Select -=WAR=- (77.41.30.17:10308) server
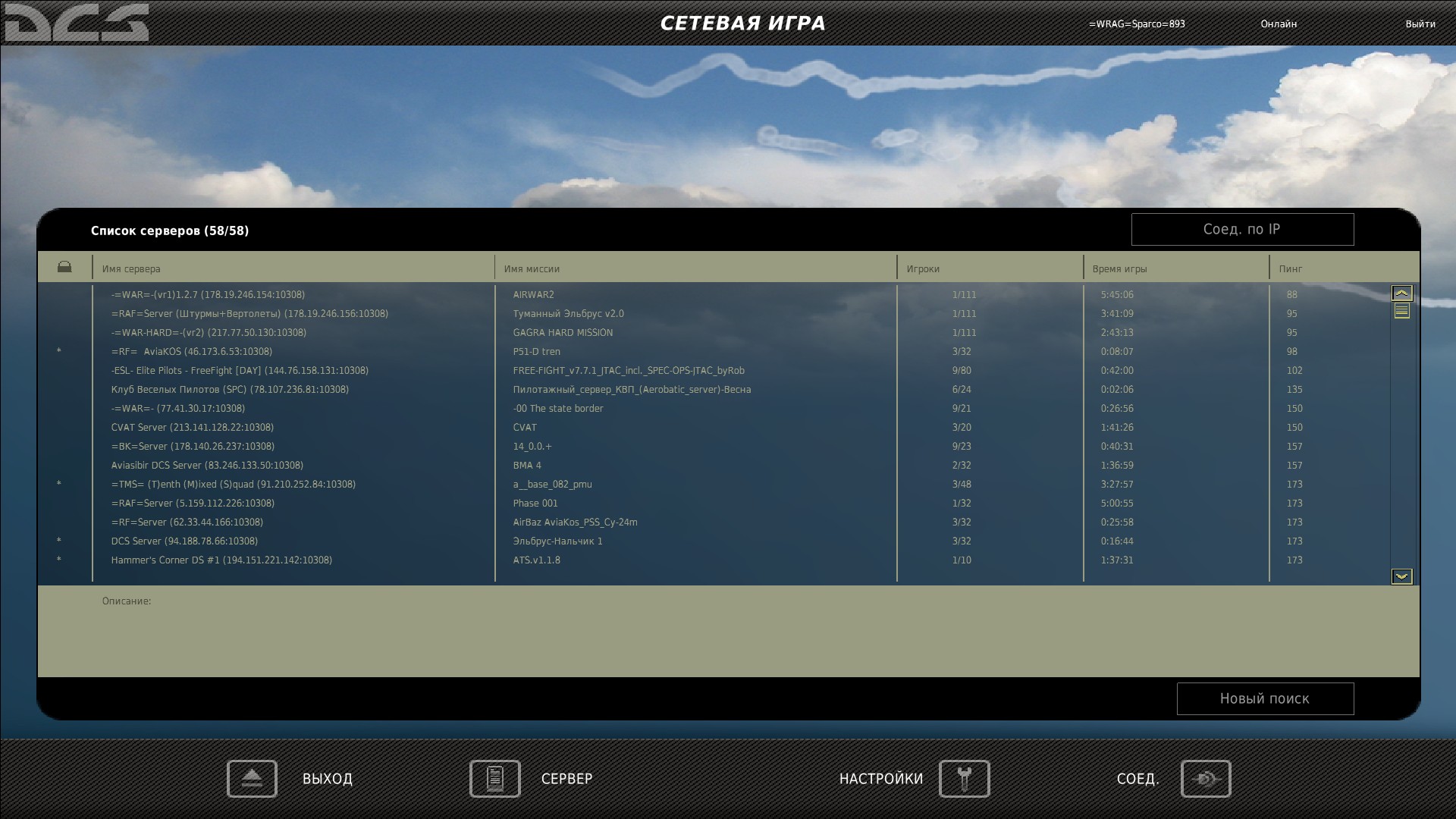This screenshot has height=819, width=1456. click(178, 408)
